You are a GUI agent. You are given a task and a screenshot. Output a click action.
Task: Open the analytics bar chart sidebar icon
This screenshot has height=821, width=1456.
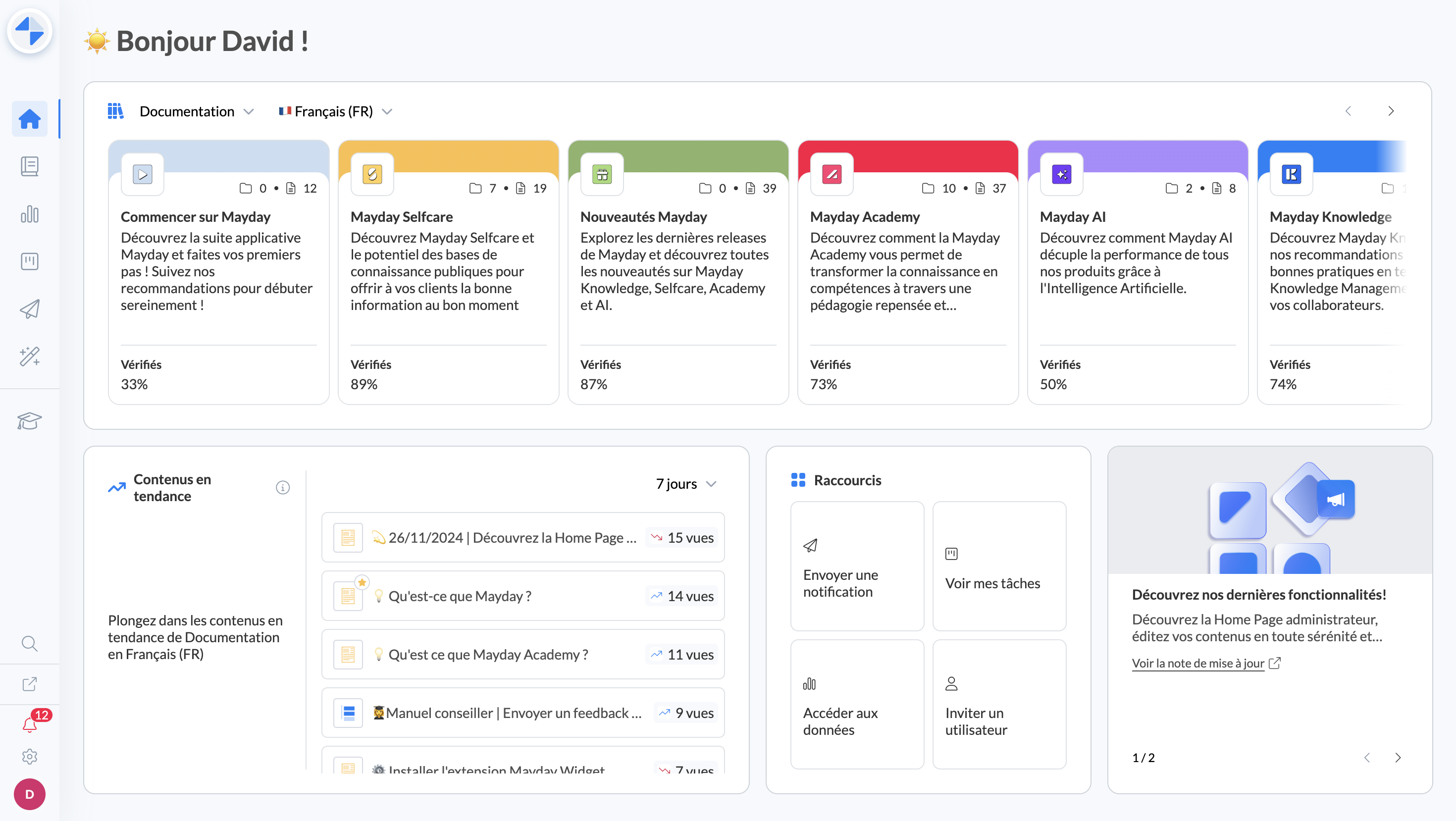pyautogui.click(x=29, y=214)
